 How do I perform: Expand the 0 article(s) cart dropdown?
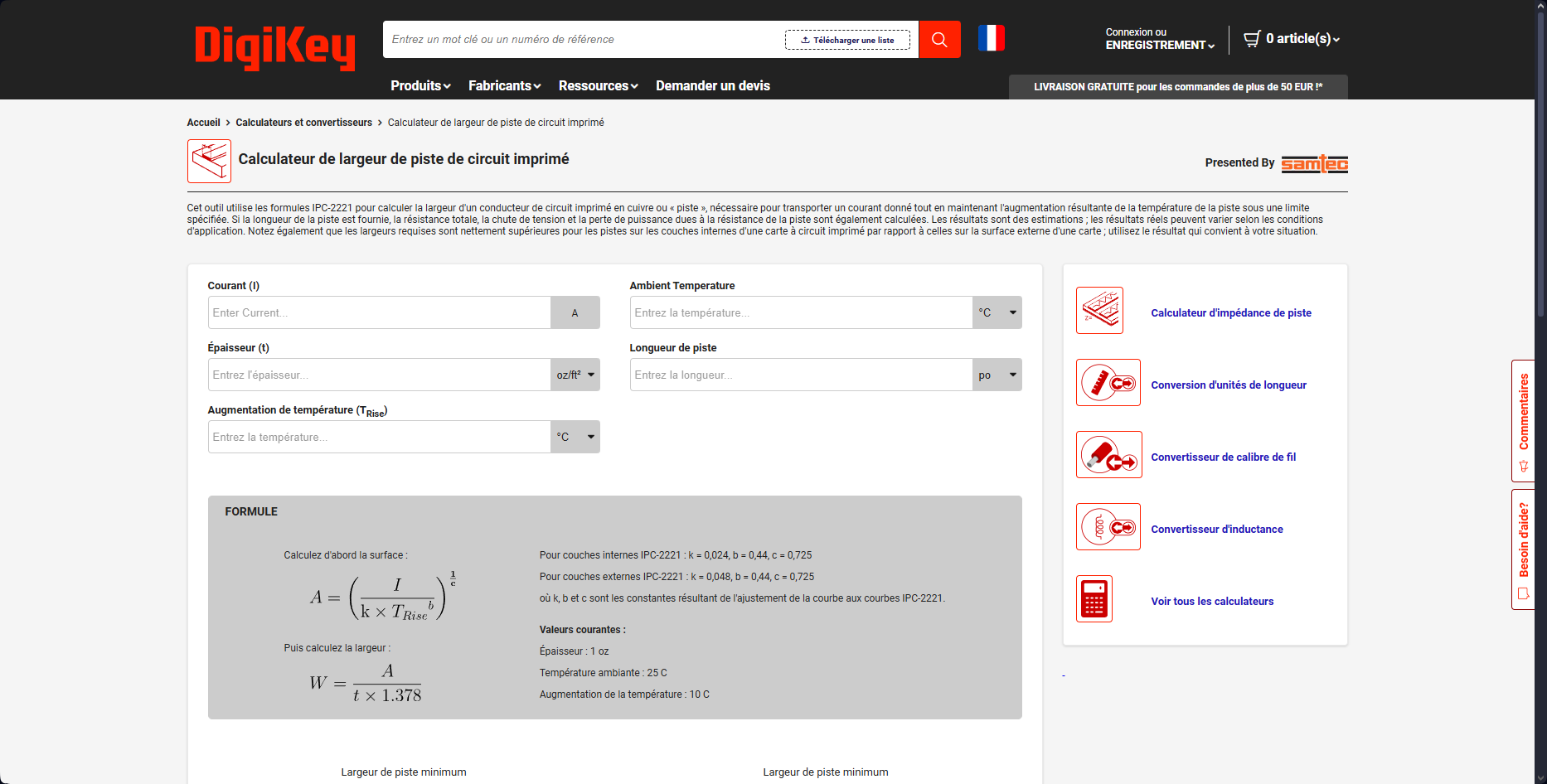tap(1302, 38)
